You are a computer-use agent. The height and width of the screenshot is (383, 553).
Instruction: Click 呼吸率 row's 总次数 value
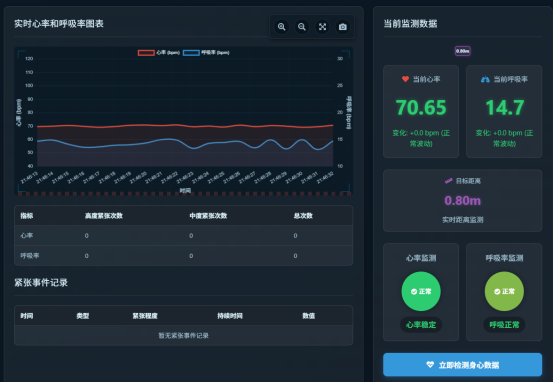pyautogui.click(x=295, y=256)
